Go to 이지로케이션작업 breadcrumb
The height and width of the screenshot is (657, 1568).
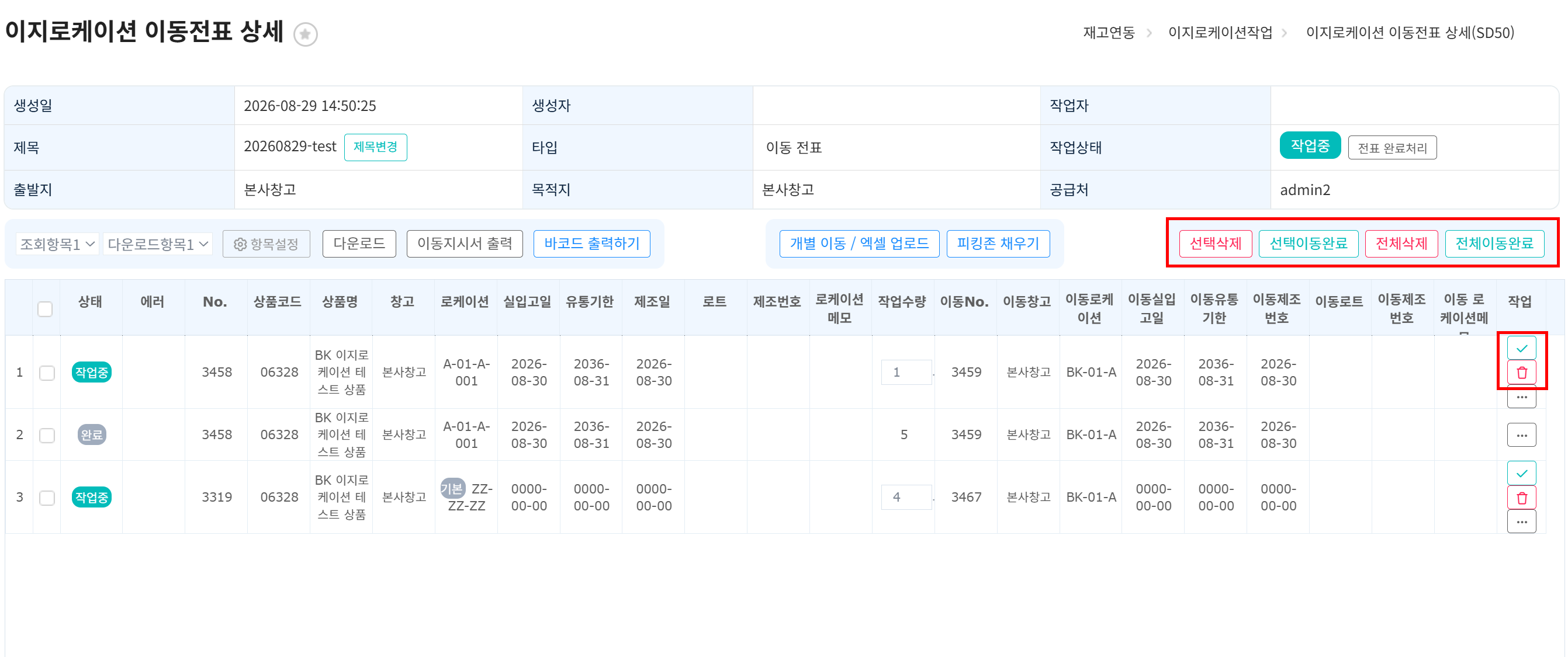pos(1220,32)
